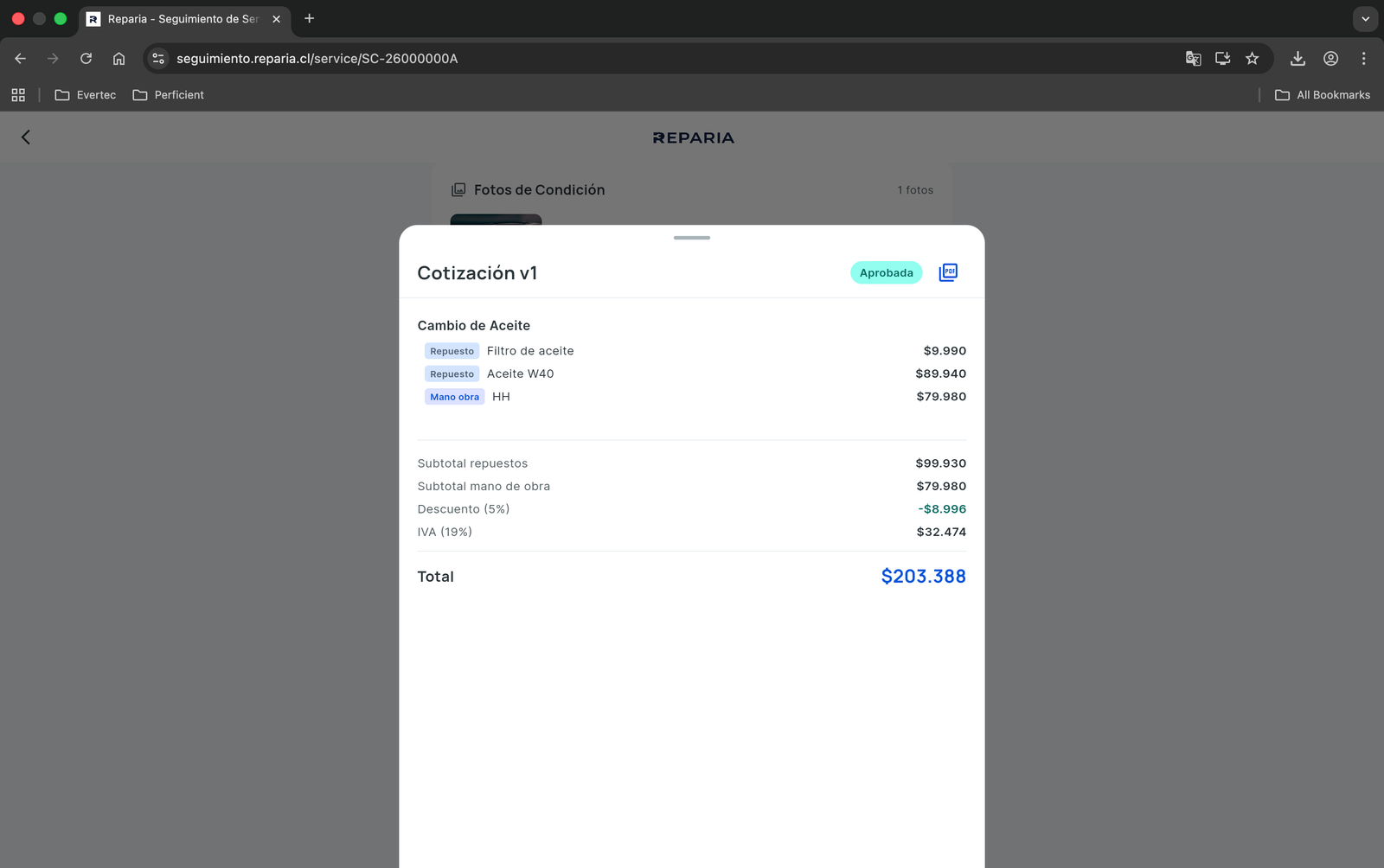Viewport: 1384px width, 868px height.
Task: Open the bookmarks apps grid shortcut
Action: pos(18,95)
